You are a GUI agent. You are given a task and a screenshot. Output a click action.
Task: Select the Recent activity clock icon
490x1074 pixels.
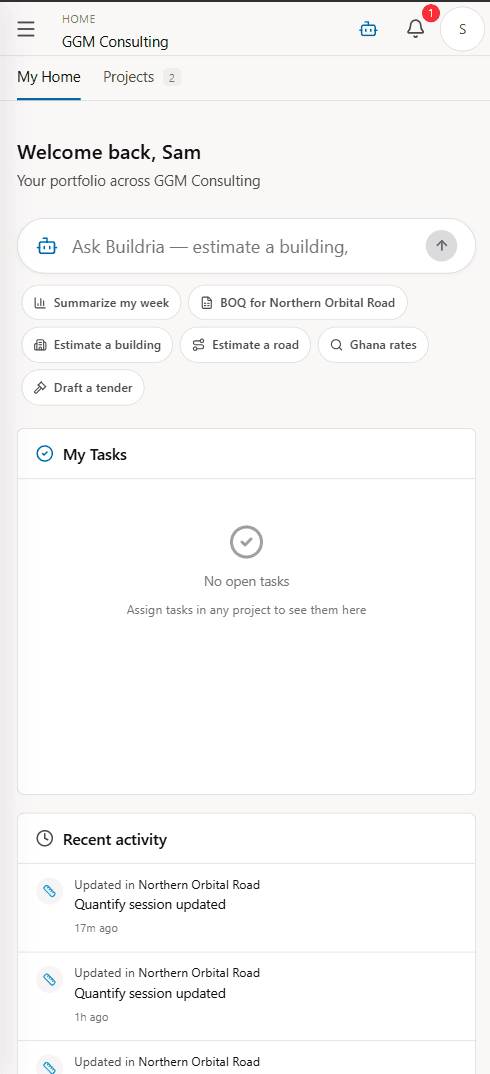pyautogui.click(x=45, y=838)
